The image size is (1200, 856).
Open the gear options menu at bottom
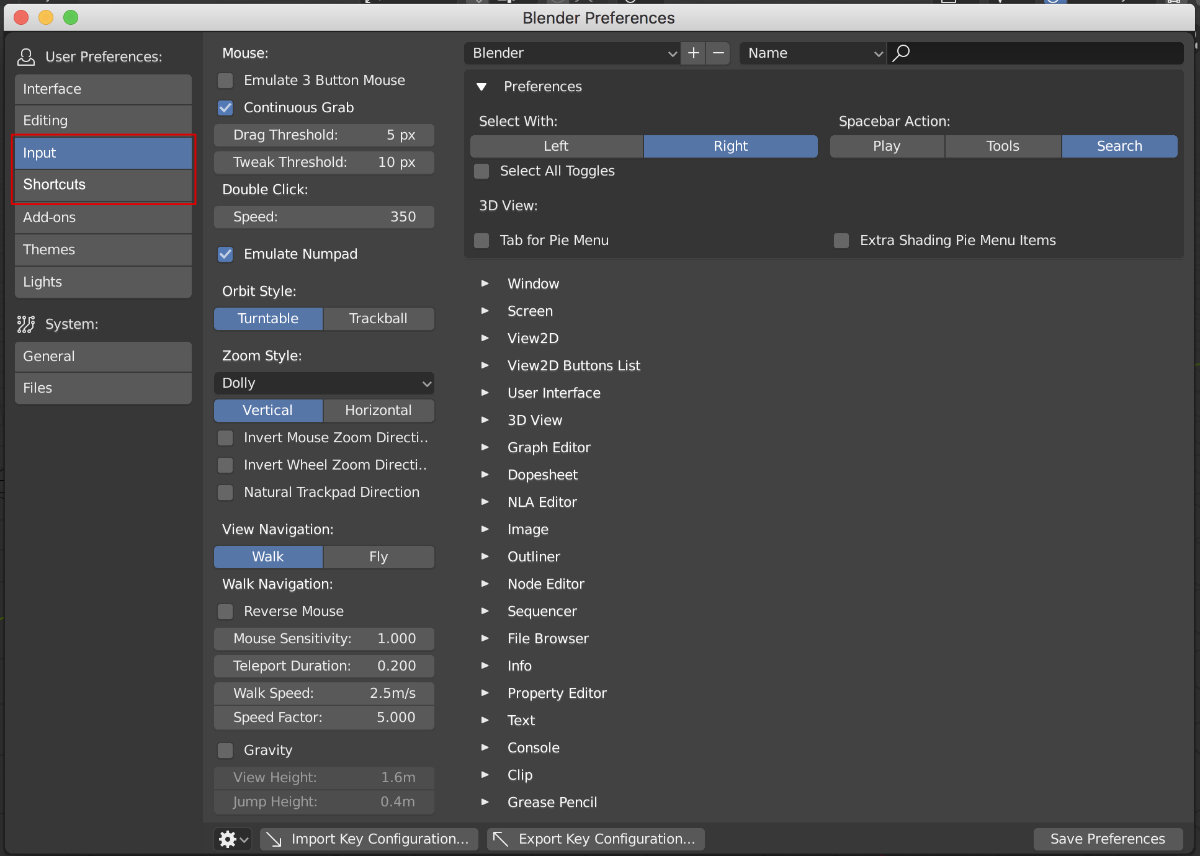click(x=232, y=839)
